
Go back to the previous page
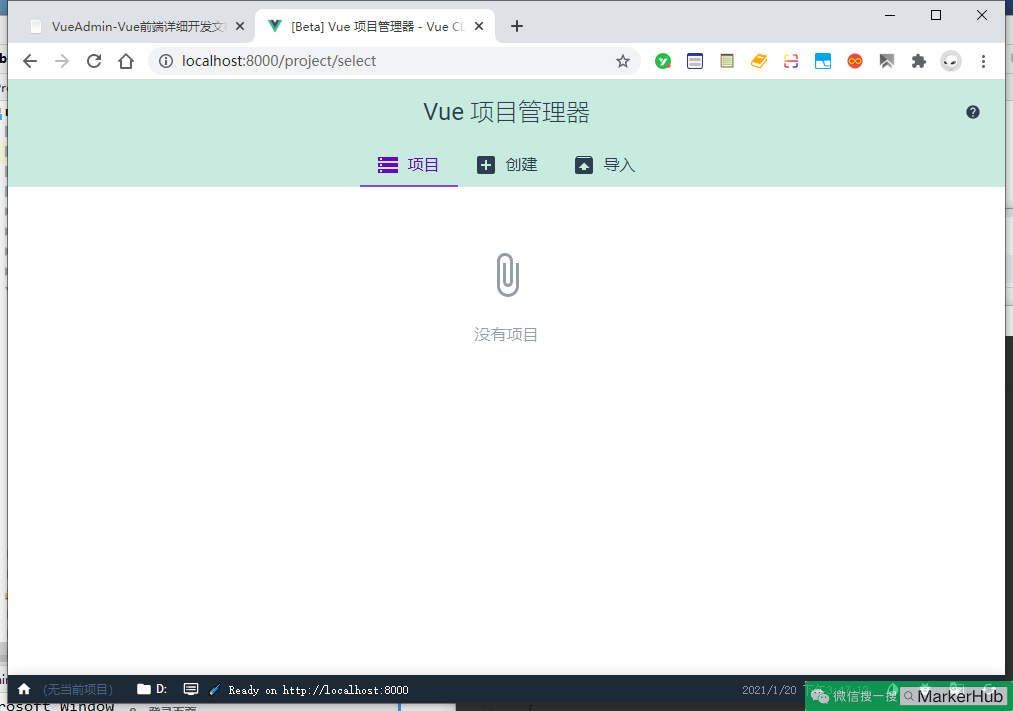pos(30,61)
